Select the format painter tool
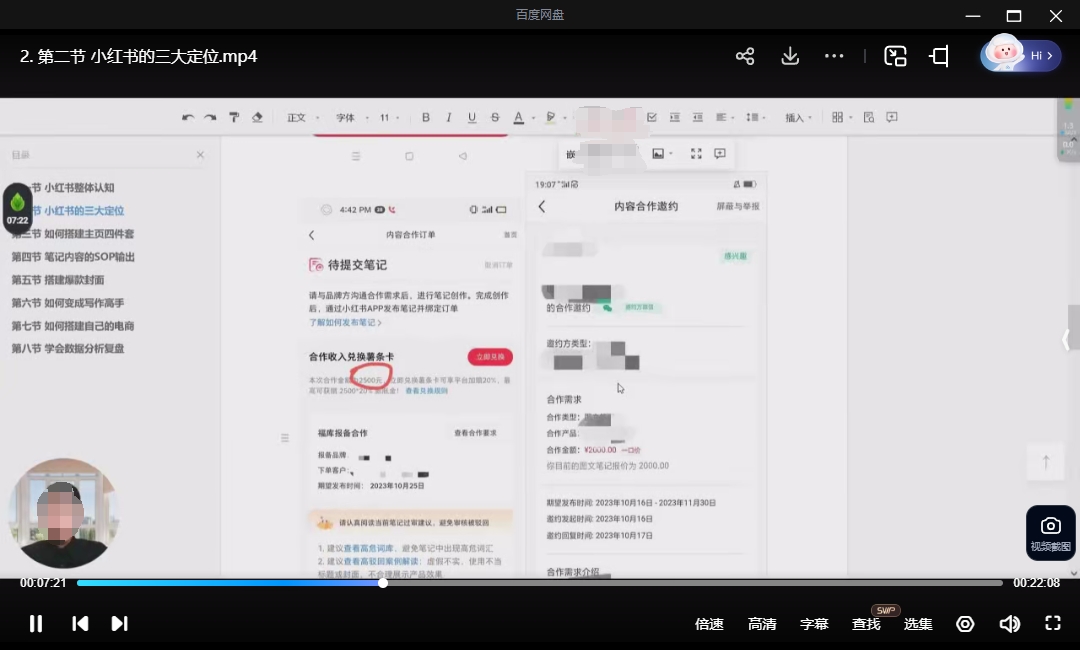Image resolution: width=1080 pixels, height=650 pixels. coord(234,118)
